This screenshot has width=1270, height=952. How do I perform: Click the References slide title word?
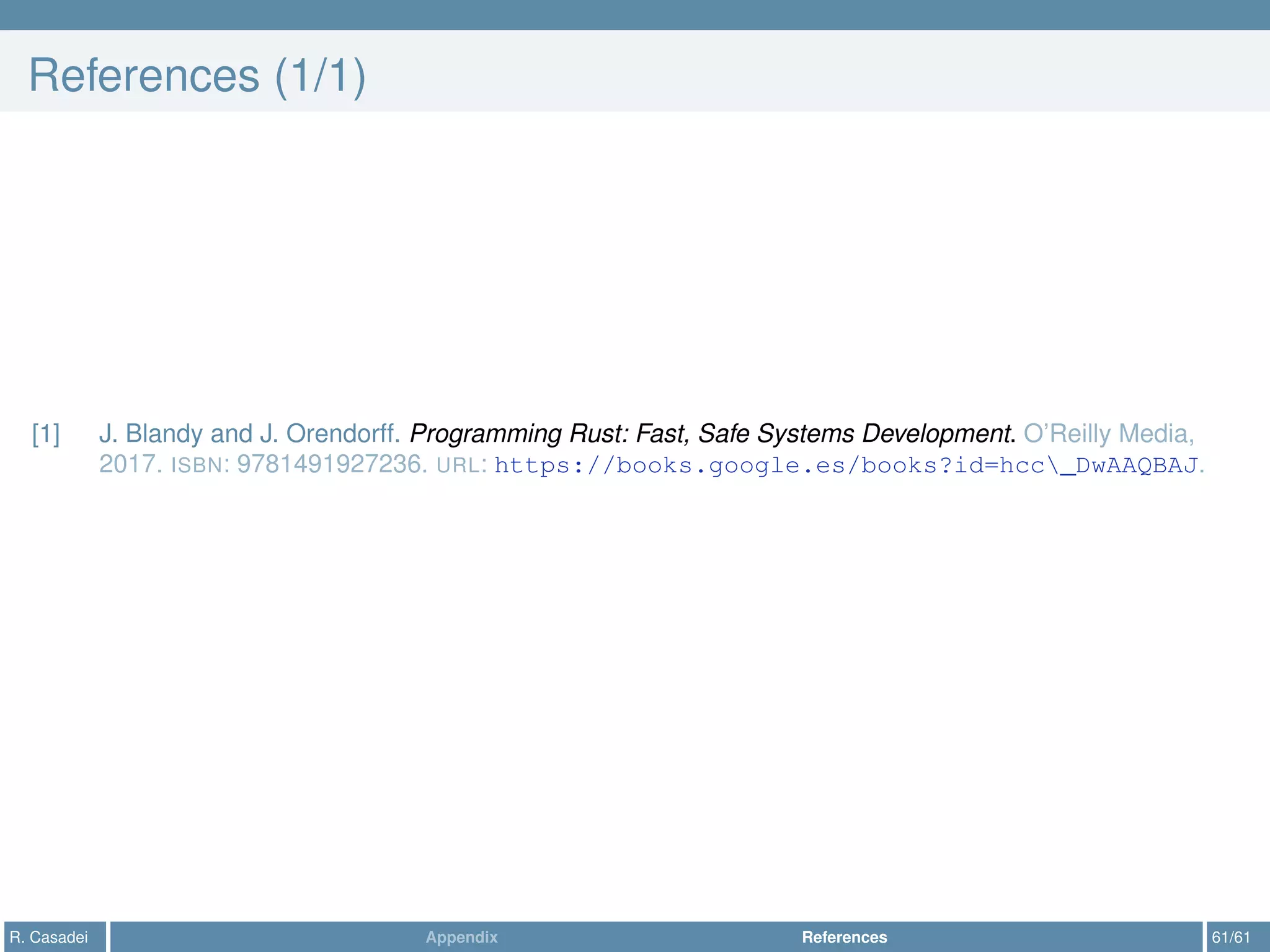tap(144, 76)
